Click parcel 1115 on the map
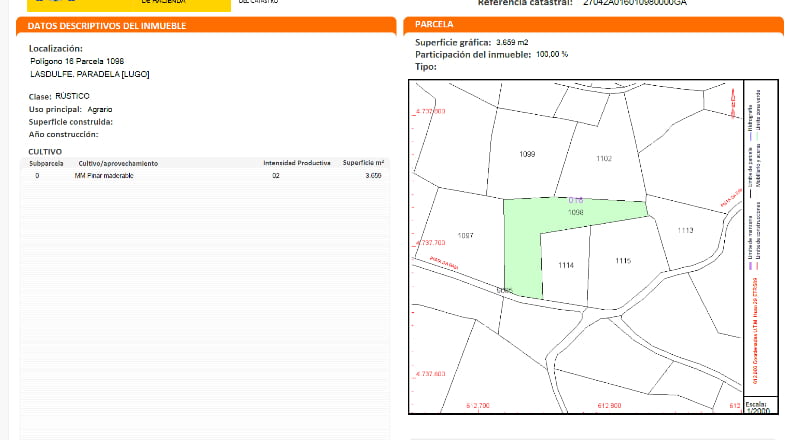The image size is (790, 440). pos(623,261)
